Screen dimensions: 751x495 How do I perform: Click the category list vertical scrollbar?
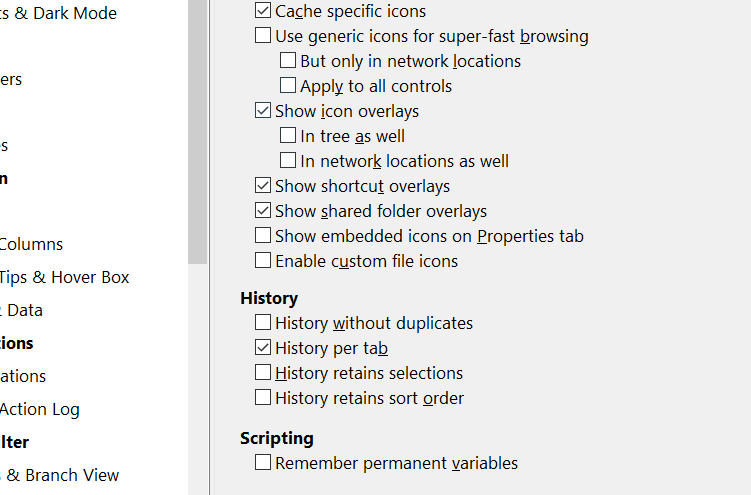(197, 130)
